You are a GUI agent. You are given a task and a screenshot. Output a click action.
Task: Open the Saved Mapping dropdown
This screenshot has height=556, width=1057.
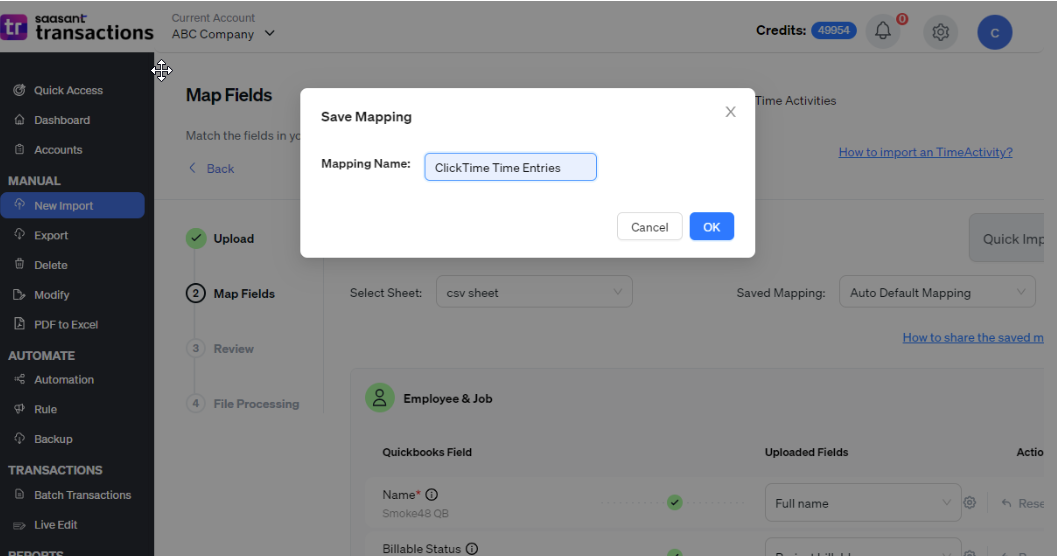937,292
